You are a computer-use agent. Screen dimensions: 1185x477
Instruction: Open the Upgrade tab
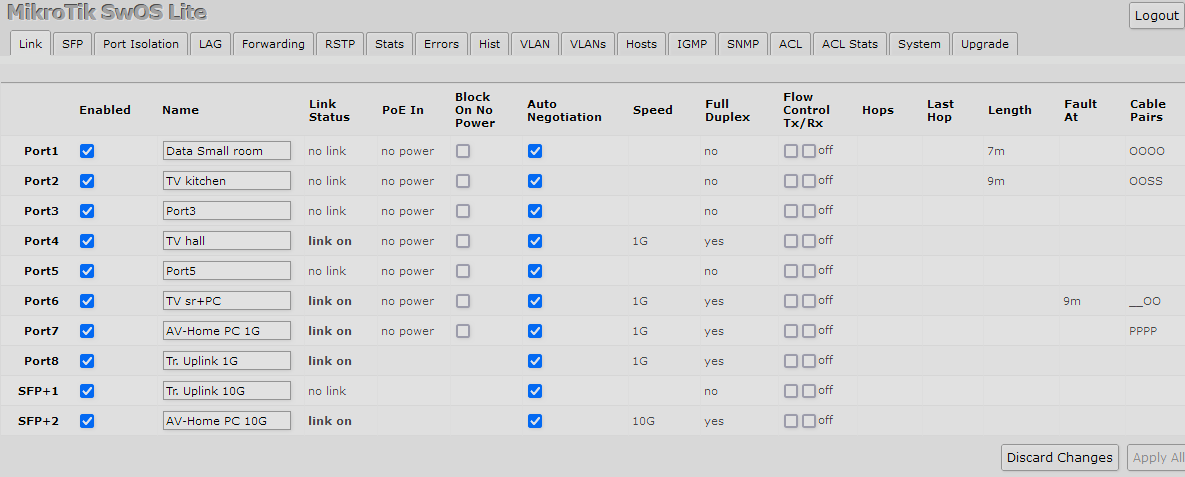[x=984, y=44]
